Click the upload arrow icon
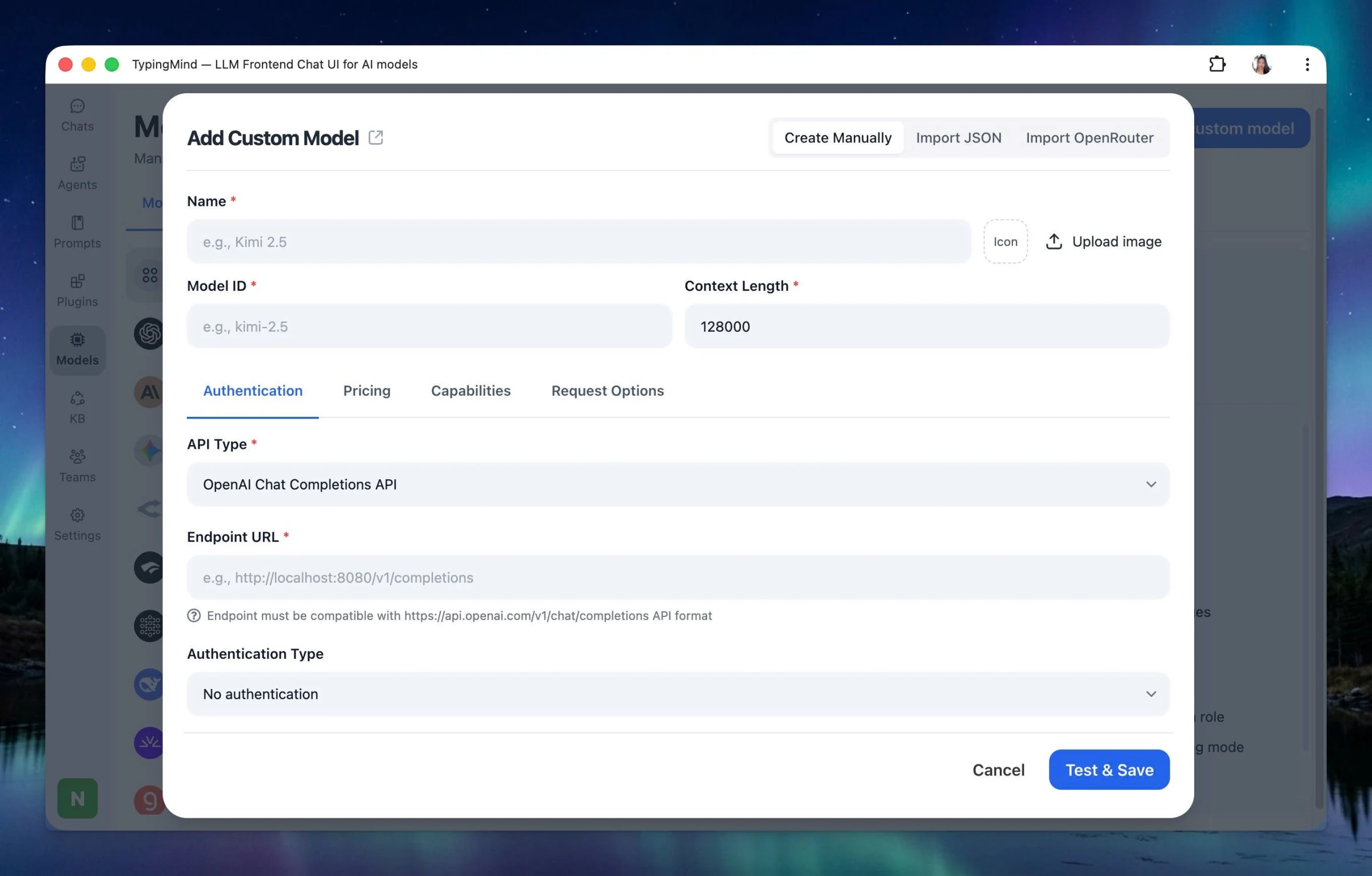Image resolution: width=1372 pixels, height=876 pixels. point(1054,241)
